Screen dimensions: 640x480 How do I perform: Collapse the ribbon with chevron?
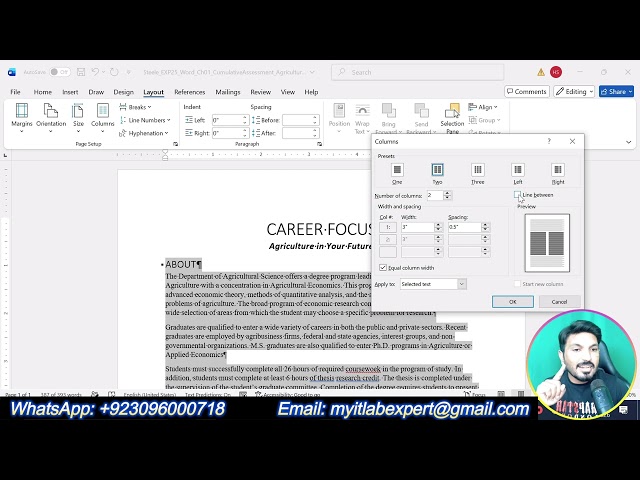(629, 142)
